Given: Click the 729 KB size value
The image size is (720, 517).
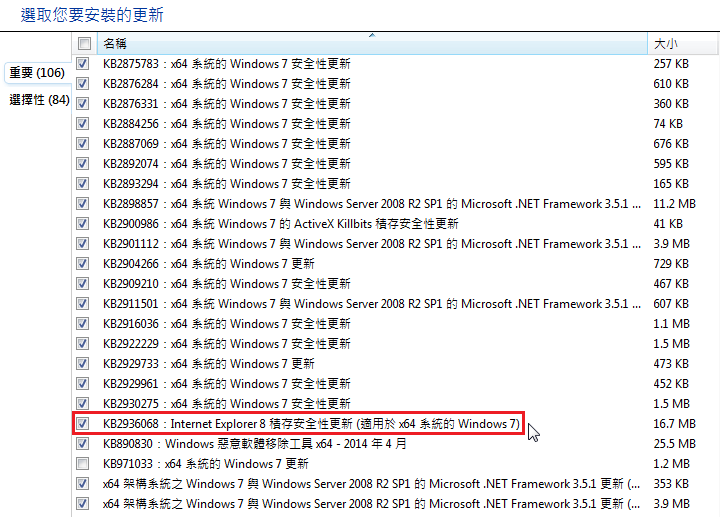Looking at the screenshot, I should (671, 264).
